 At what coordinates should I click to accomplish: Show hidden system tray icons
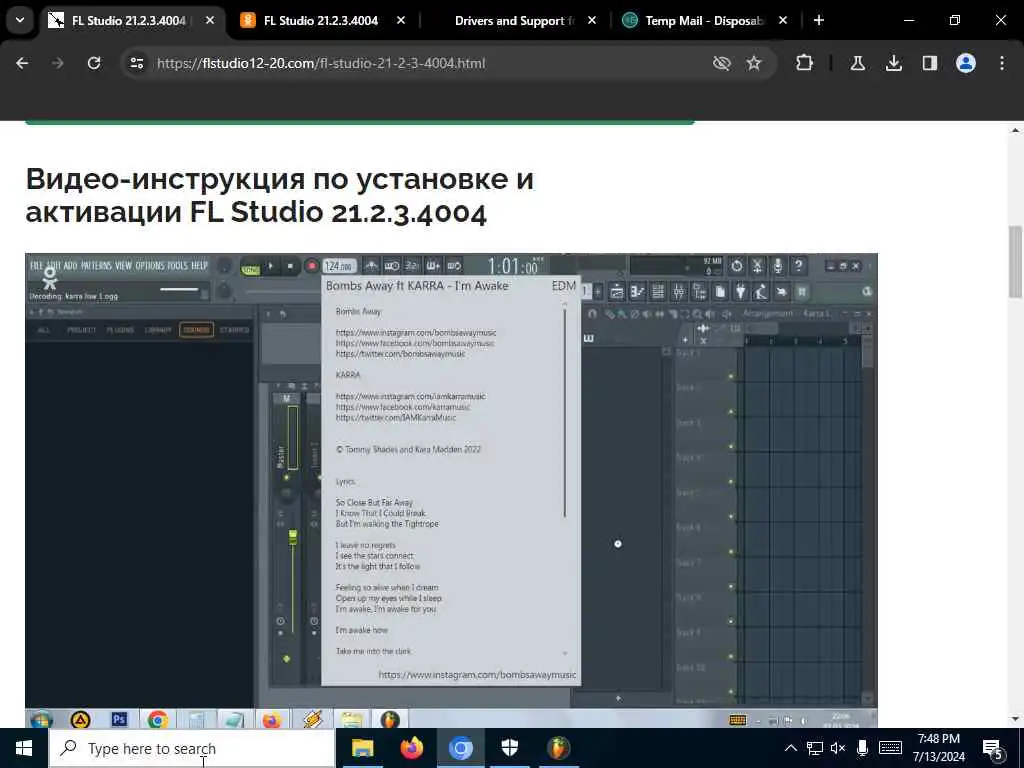790,748
